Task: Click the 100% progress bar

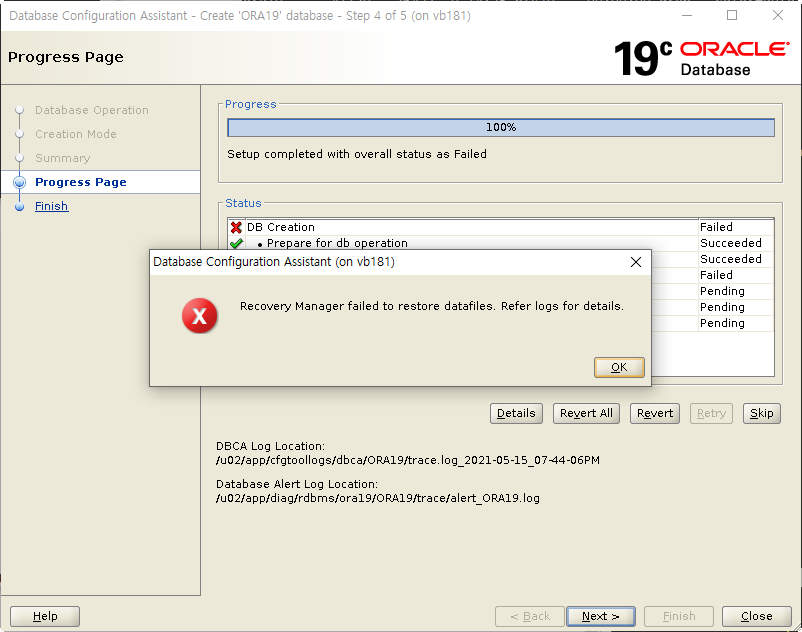Action: (501, 127)
